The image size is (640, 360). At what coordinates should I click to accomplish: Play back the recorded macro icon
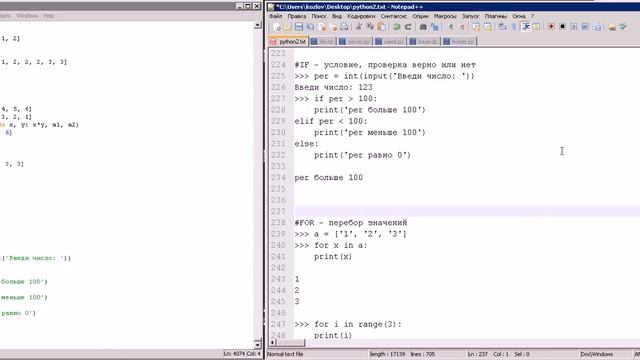573,27
